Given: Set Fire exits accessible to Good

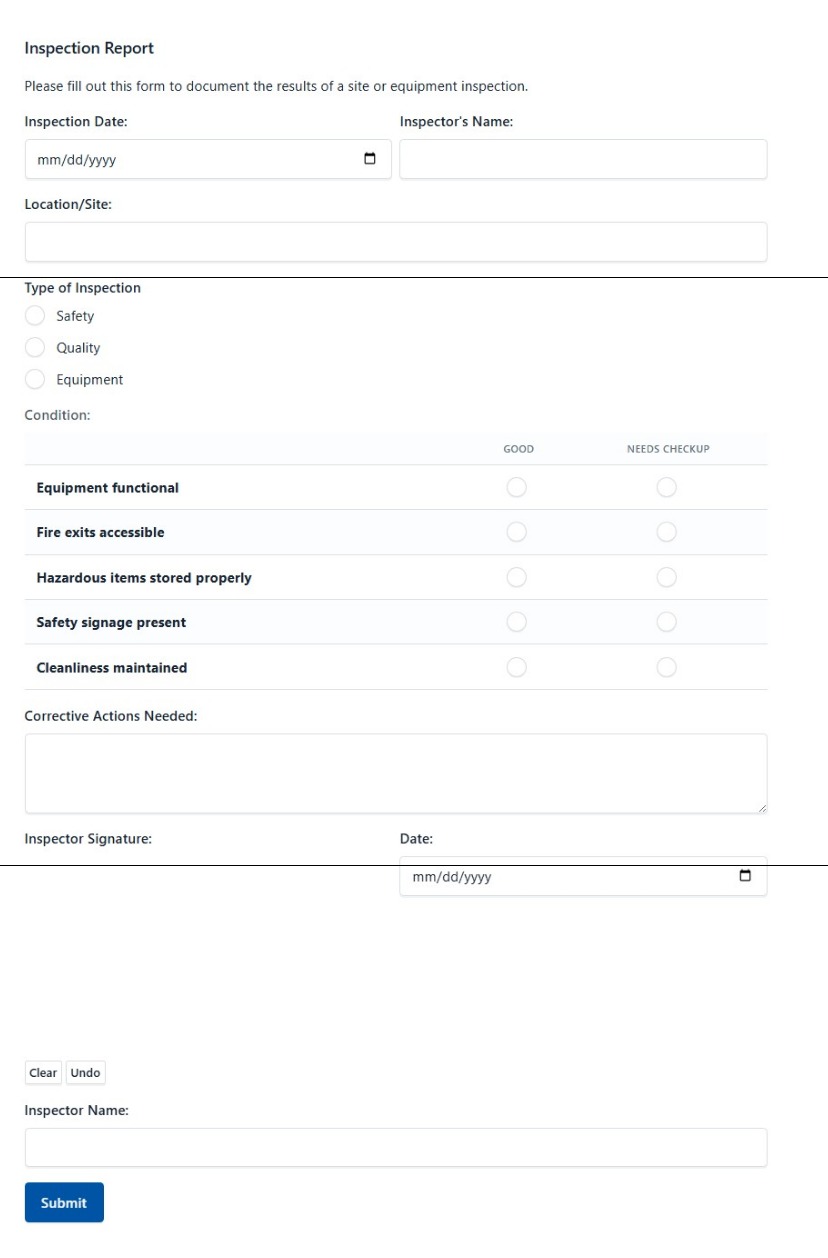Looking at the screenshot, I should (516, 532).
